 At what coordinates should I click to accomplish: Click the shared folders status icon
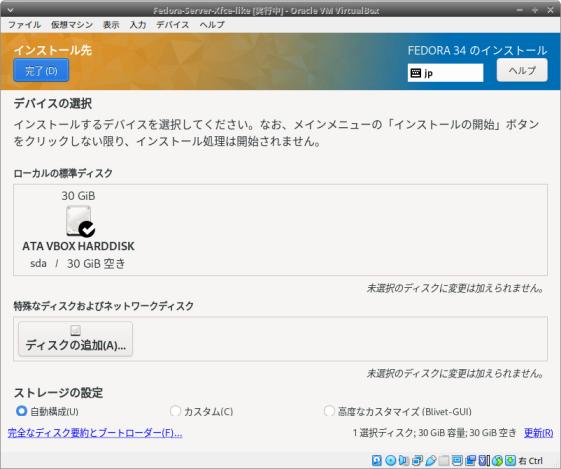tap(444, 460)
